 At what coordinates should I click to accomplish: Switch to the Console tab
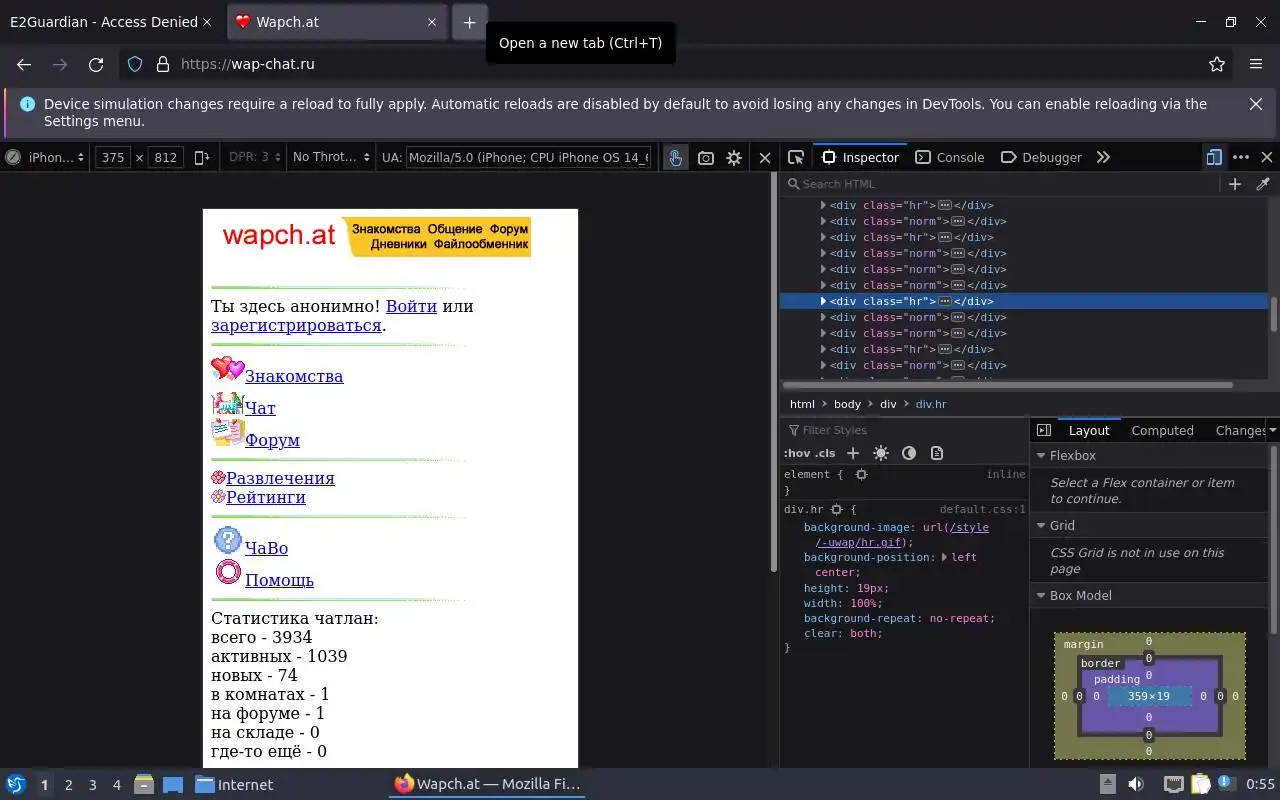(x=949, y=157)
